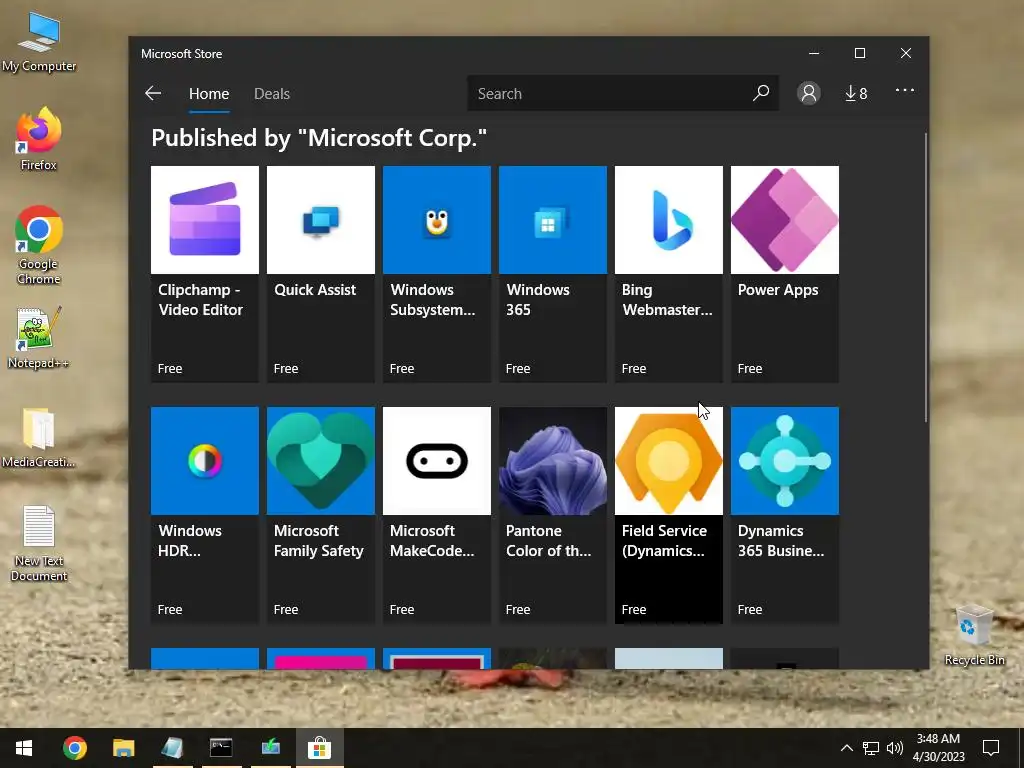Select the Google Chrome desktop shortcut

39,246
